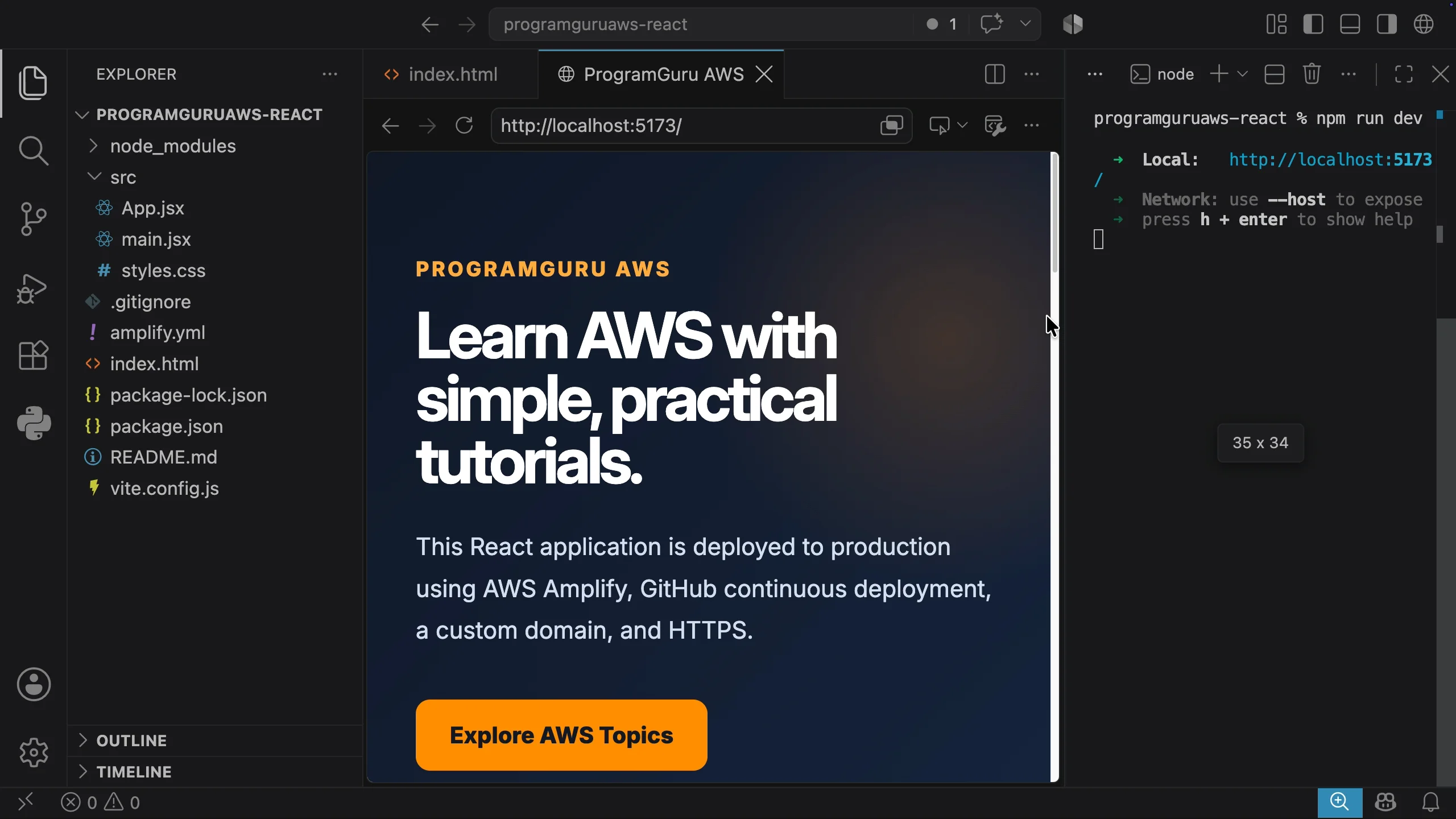Open the new terminal profile dropdown arrow
Image resolution: width=1456 pixels, height=819 pixels.
(1243, 74)
